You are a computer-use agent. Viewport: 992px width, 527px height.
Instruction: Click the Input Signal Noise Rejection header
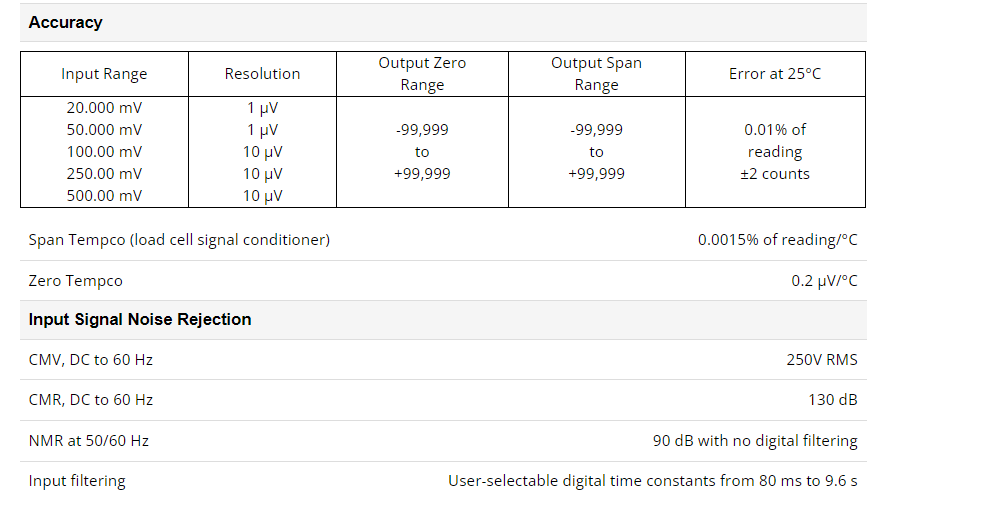coord(140,319)
